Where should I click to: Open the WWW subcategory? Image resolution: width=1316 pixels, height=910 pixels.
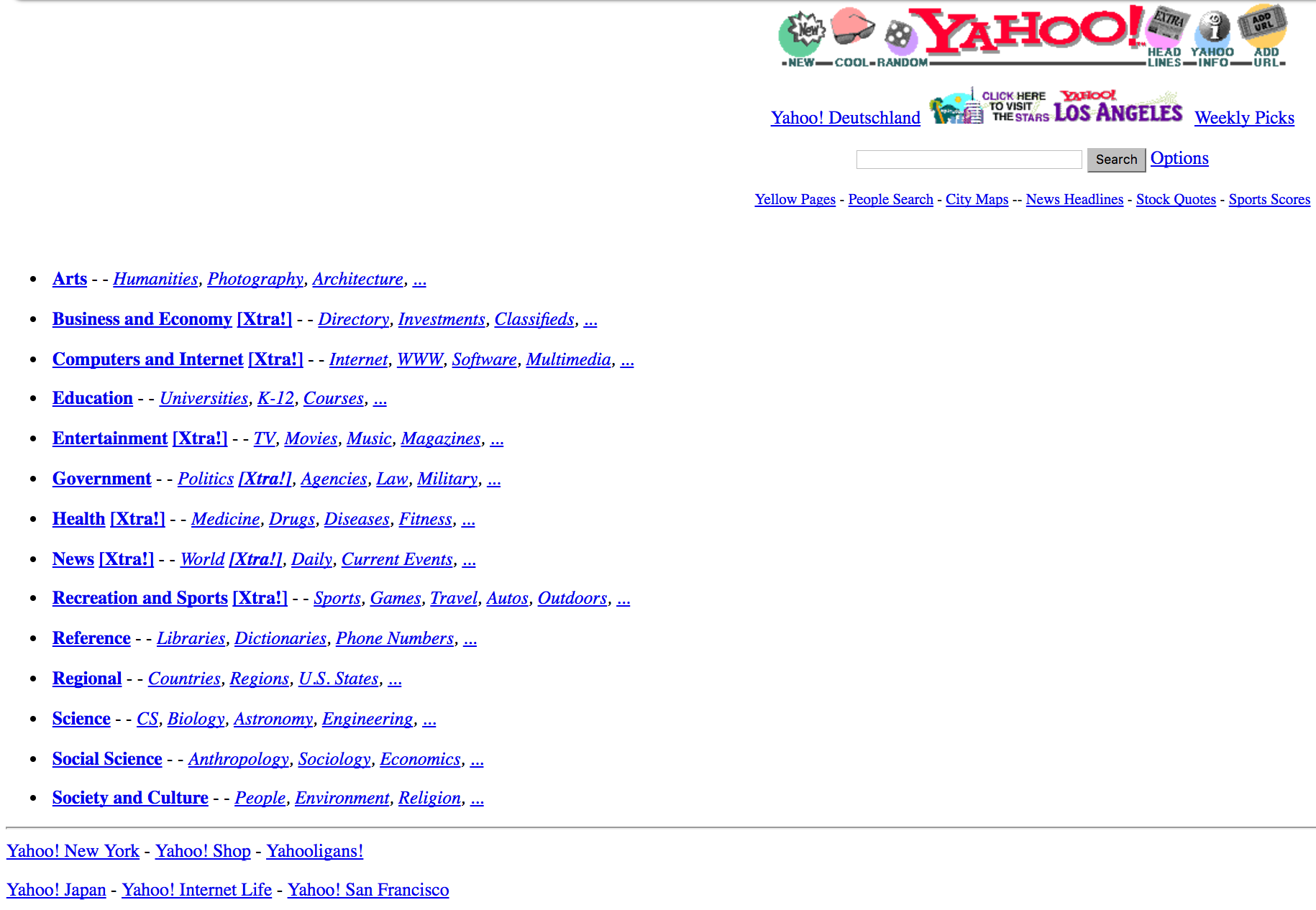[420, 359]
